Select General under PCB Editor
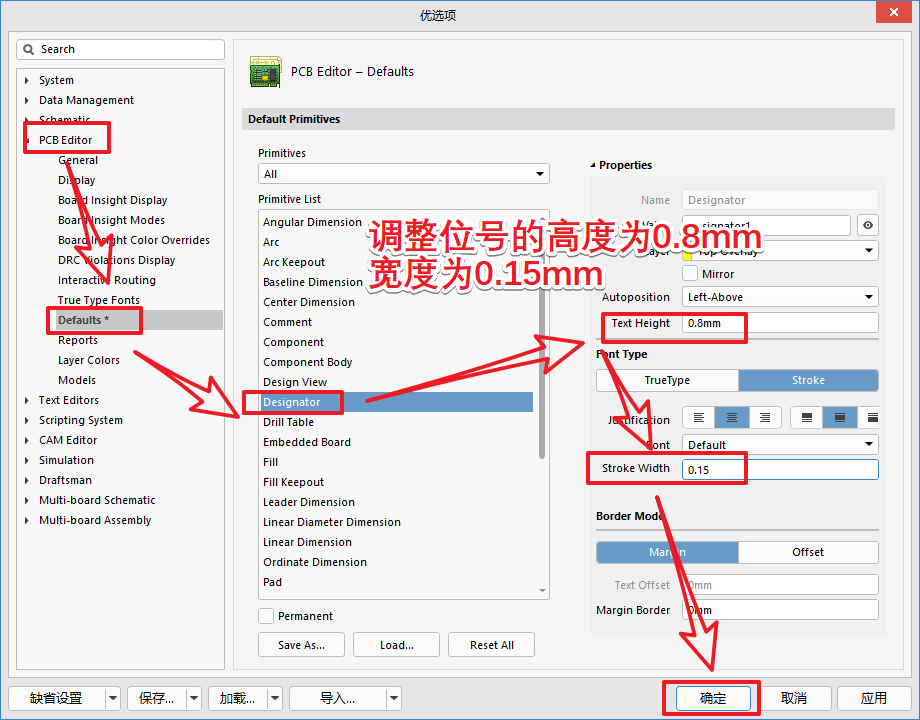920x720 pixels. (78, 160)
